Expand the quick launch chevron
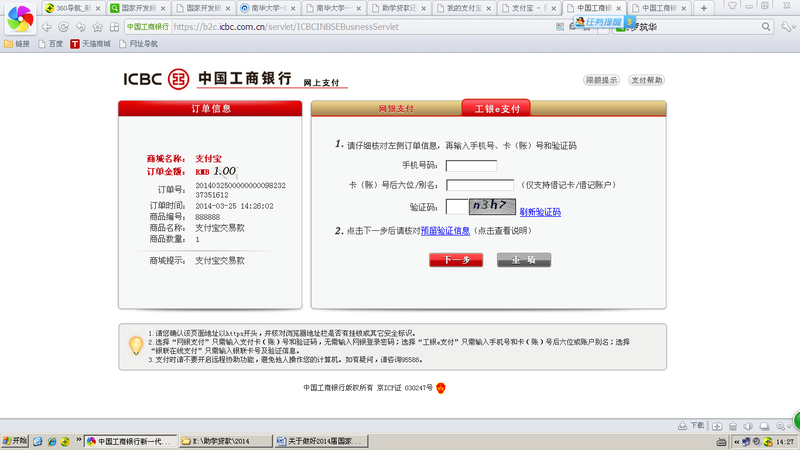 pyautogui.click(x=79, y=440)
